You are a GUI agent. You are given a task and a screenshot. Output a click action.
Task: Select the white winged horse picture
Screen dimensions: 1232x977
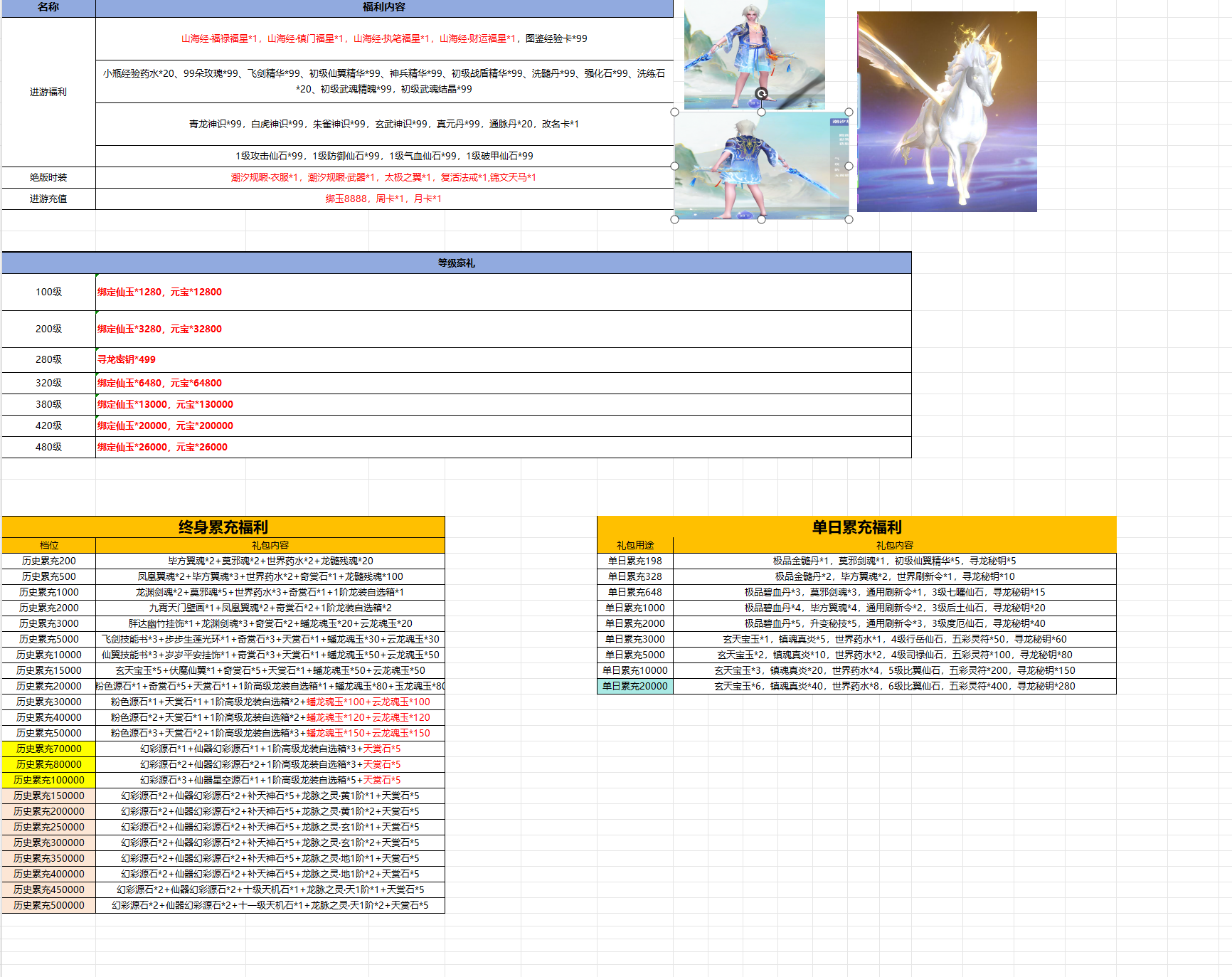pos(946,112)
